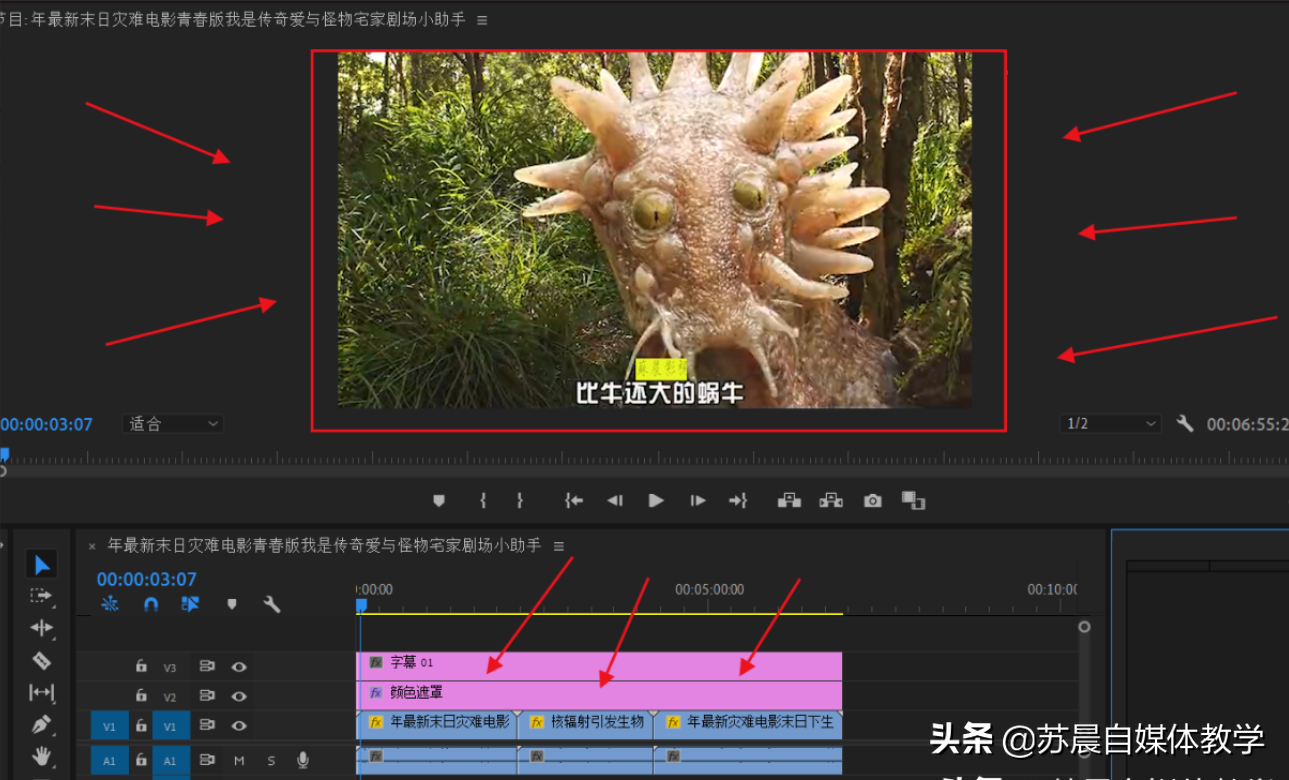Click the program duration 00:06:55 readout

coord(1247,424)
